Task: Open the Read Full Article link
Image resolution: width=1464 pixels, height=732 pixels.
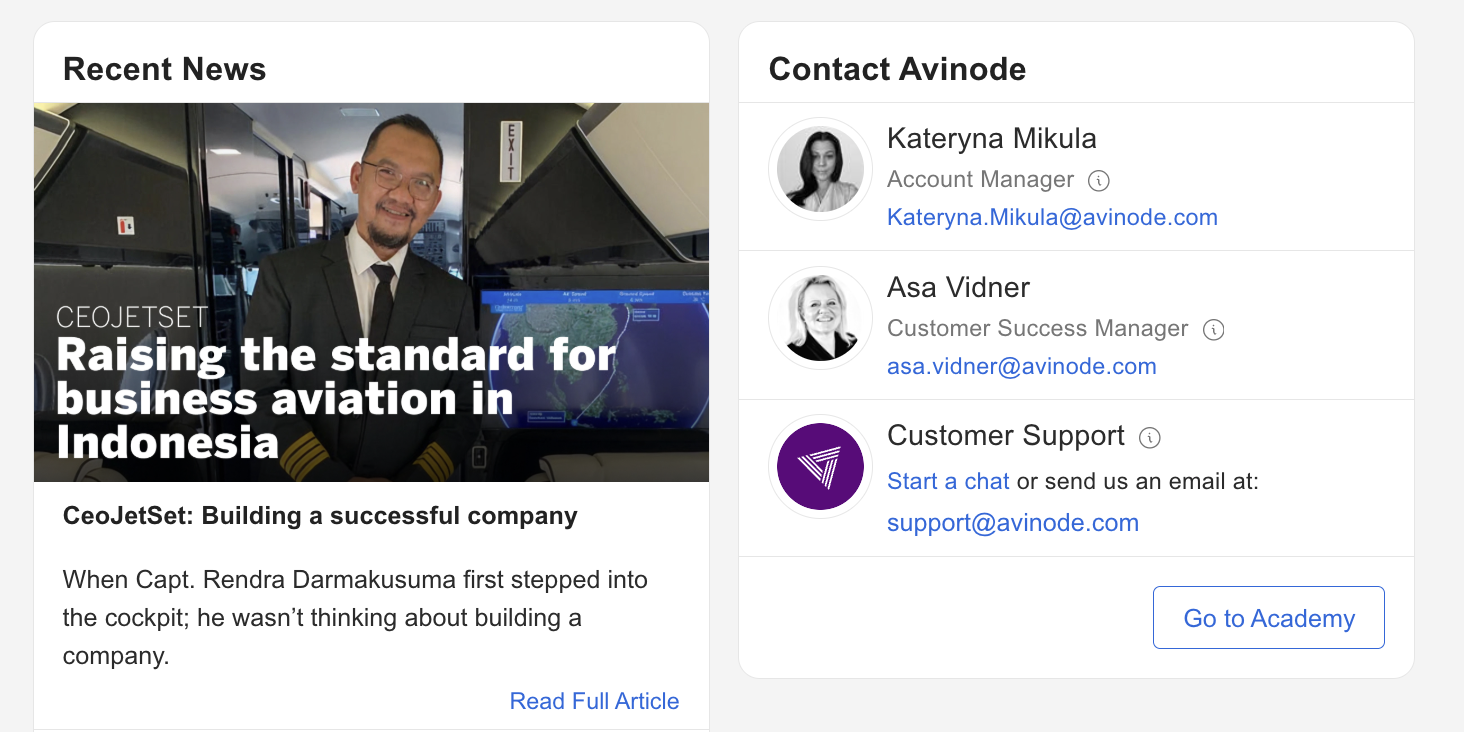Action: point(594,701)
